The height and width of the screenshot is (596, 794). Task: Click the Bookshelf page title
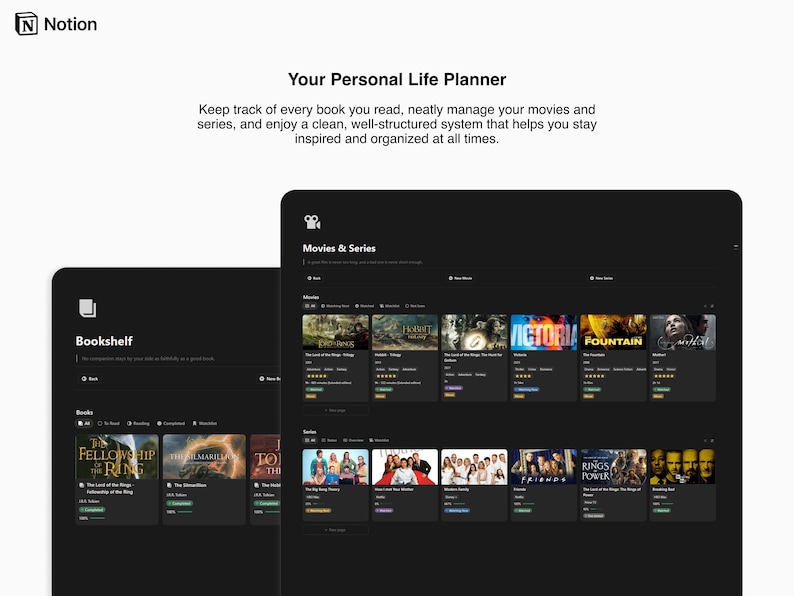(x=104, y=341)
